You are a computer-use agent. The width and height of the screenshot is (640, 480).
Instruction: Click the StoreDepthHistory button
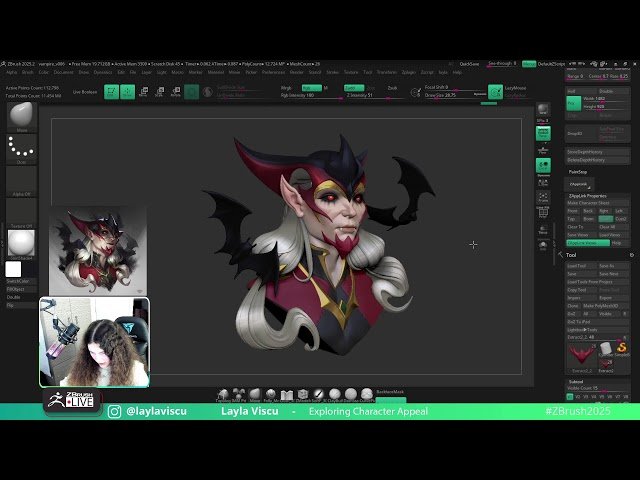pos(598,152)
